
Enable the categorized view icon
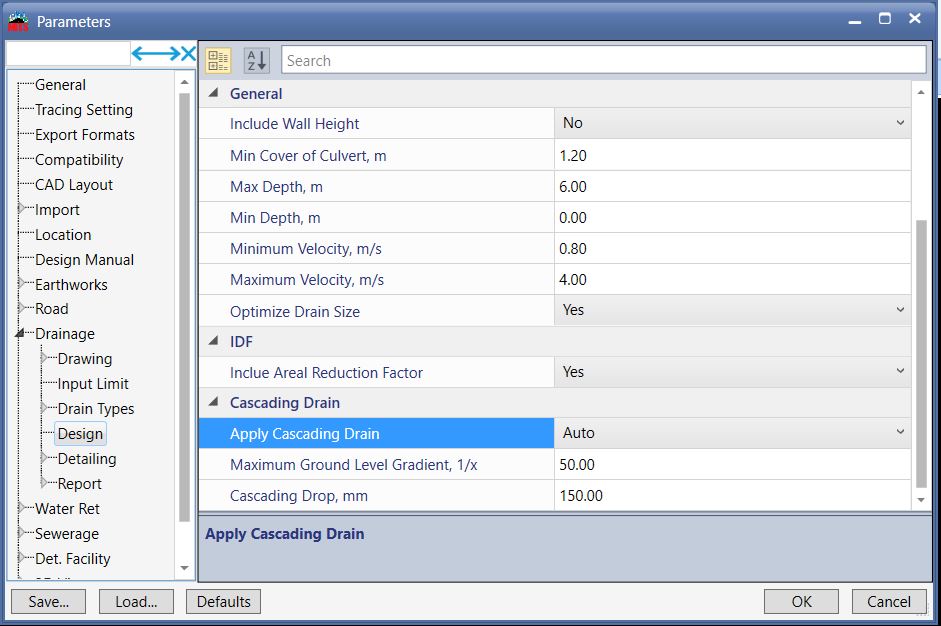point(217,59)
